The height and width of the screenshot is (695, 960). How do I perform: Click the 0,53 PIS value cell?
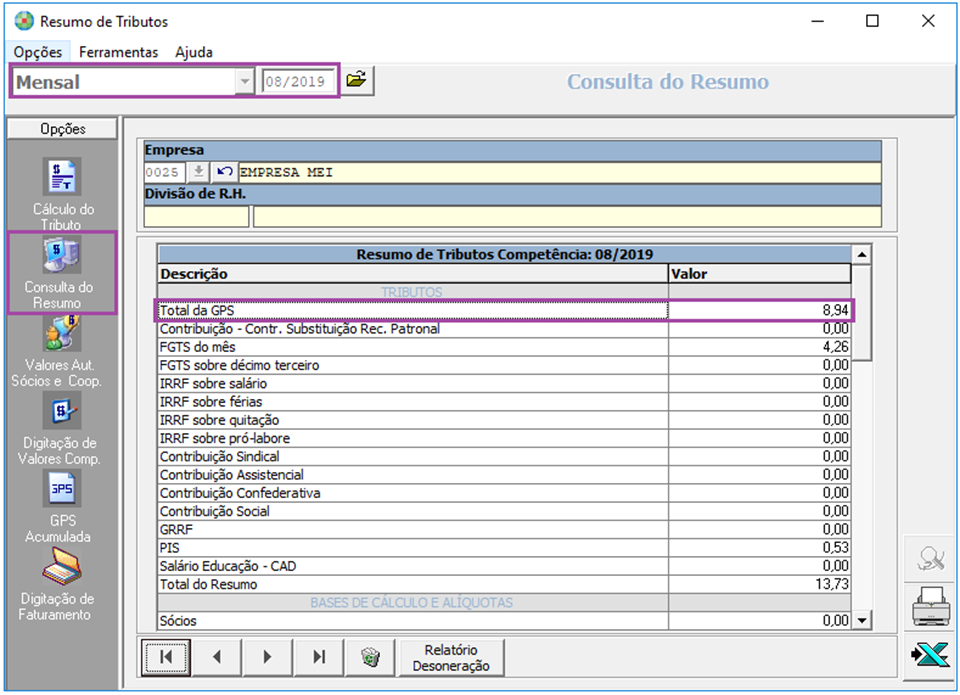pos(759,548)
